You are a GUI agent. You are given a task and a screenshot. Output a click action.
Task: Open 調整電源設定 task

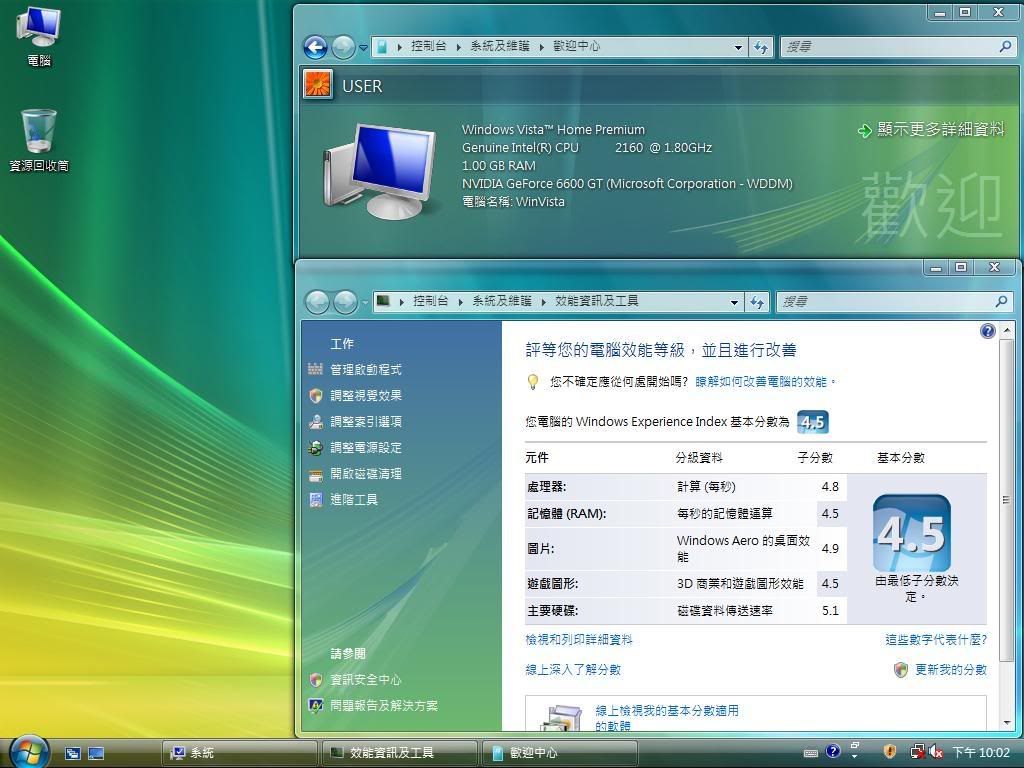(x=366, y=448)
